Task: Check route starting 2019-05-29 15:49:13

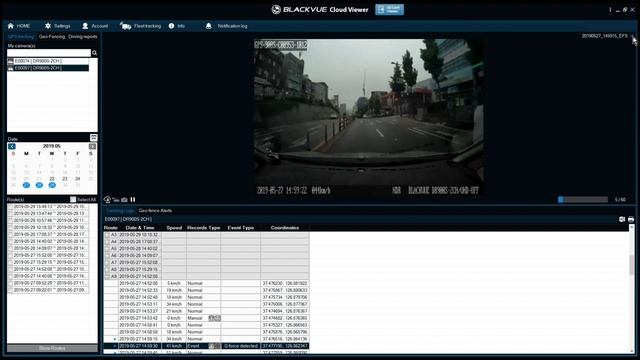Action: (10, 207)
